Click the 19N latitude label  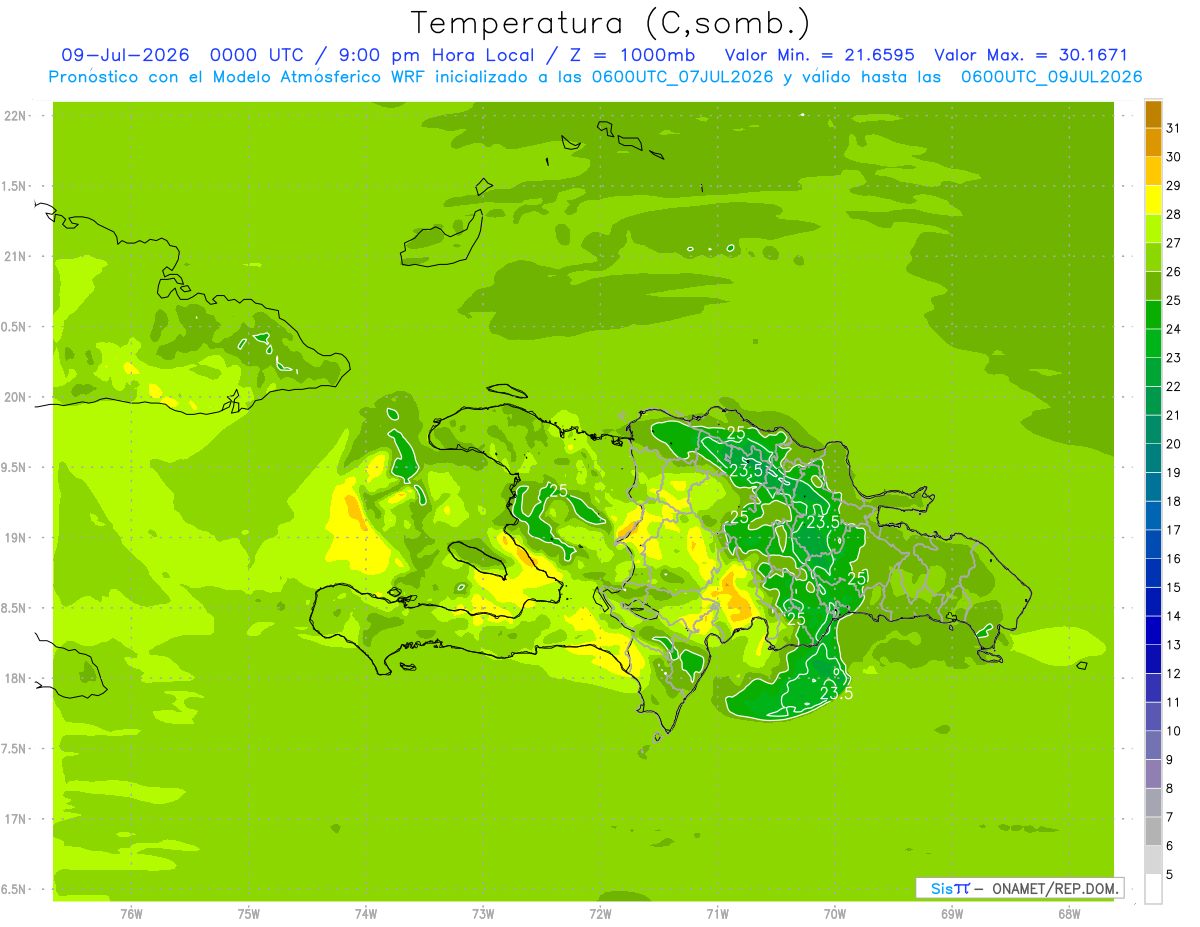click(16, 538)
